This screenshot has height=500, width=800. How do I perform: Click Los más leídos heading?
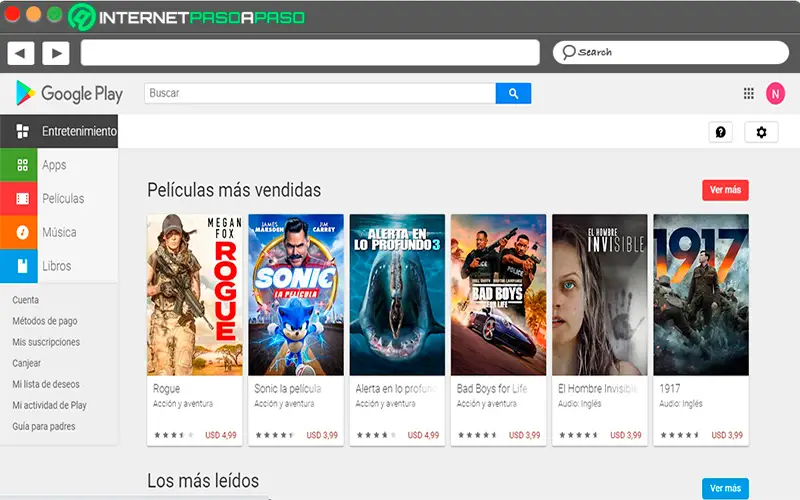[203, 481]
